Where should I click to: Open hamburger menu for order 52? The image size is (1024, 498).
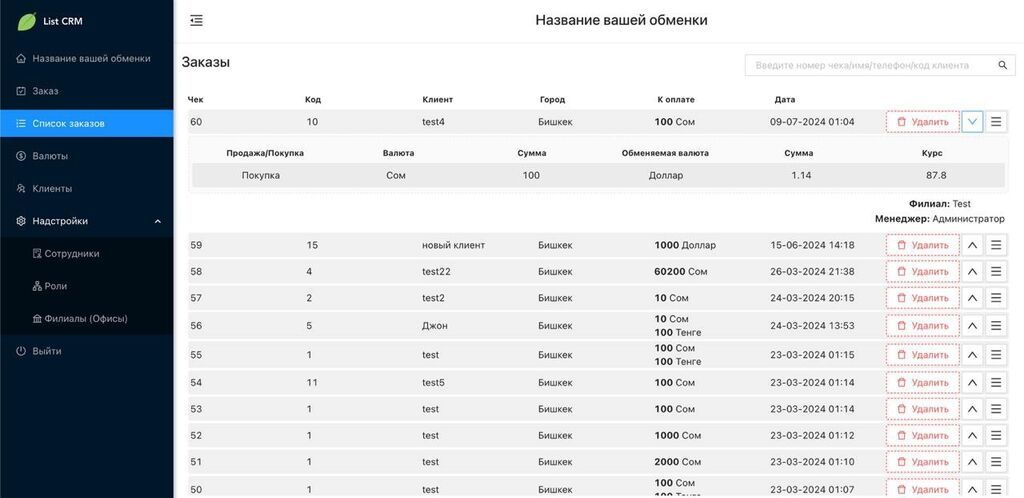click(996, 436)
